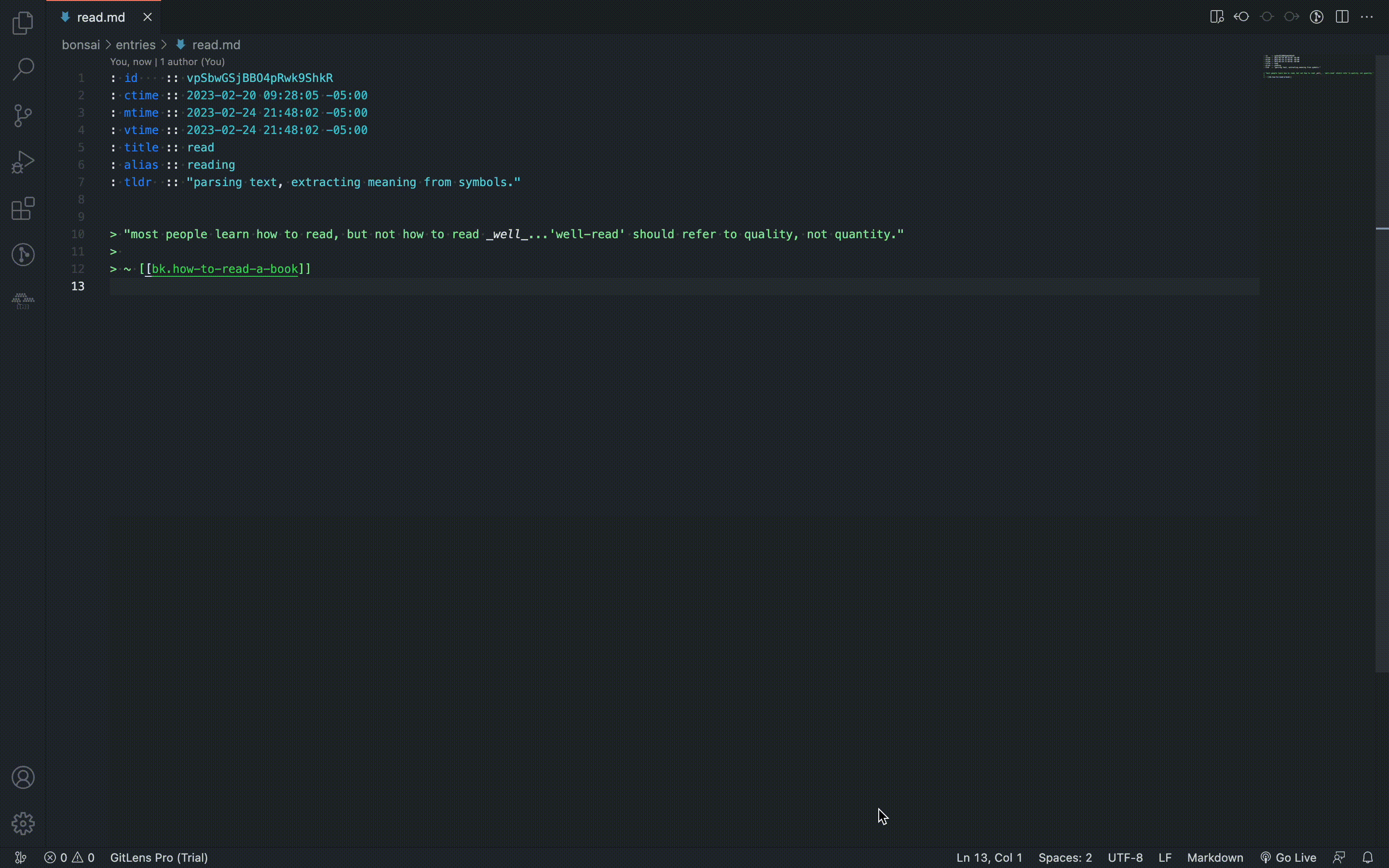Screen dimensions: 1389x868
Task: Click the feedback icon in status bar
Action: (x=1339, y=858)
